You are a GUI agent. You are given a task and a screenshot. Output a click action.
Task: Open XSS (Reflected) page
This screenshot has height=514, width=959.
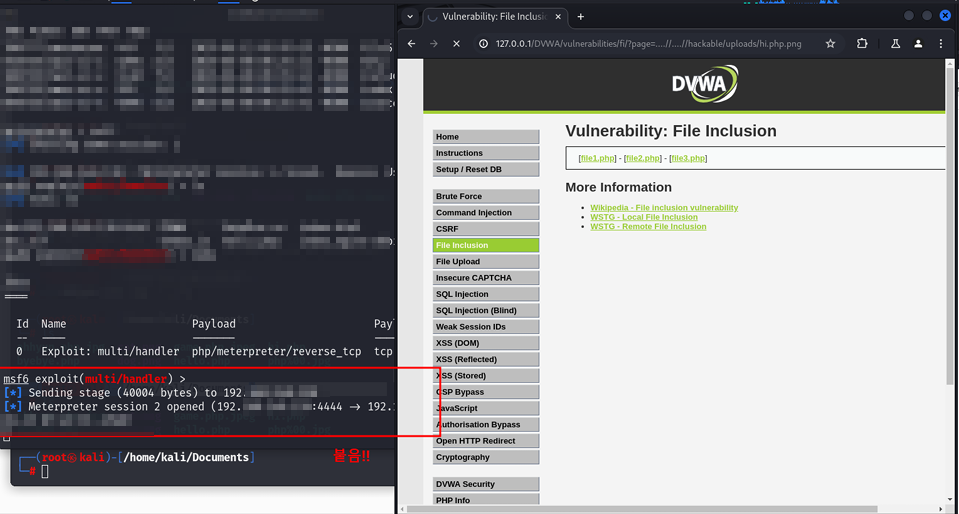tap(486, 359)
